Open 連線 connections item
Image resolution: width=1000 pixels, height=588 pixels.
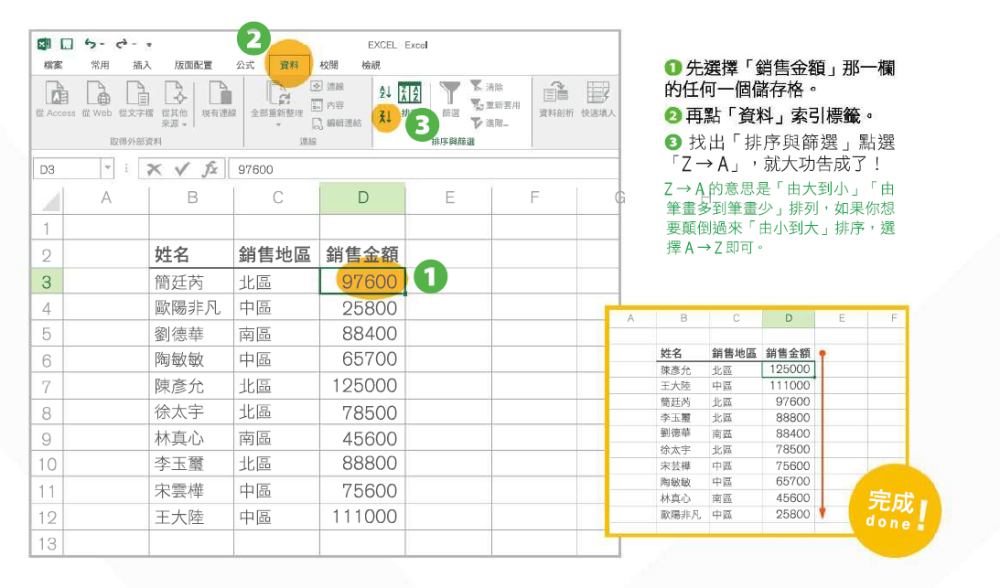[327, 86]
